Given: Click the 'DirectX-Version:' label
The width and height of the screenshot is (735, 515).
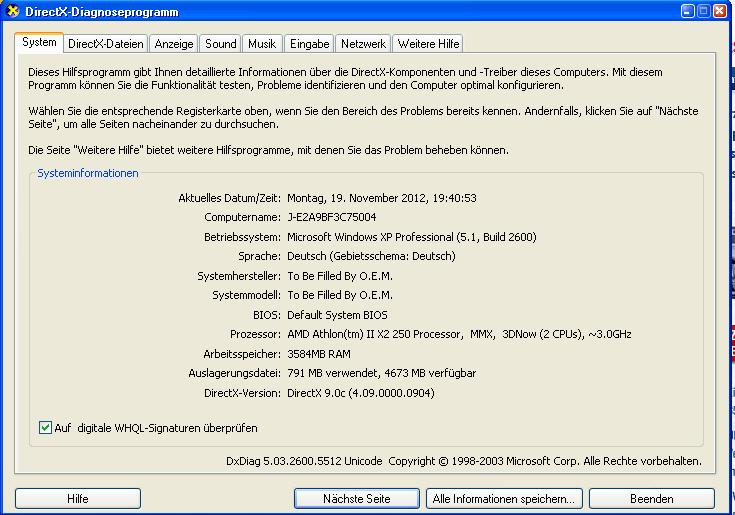Looking at the screenshot, I should (x=242, y=393).
